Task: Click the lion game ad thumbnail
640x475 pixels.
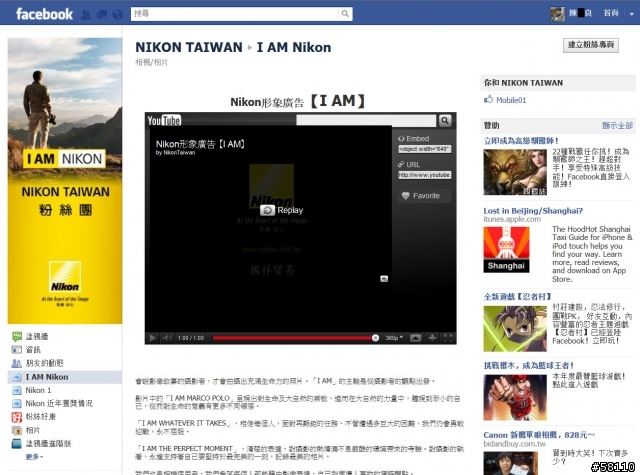Action: point(515,172)
